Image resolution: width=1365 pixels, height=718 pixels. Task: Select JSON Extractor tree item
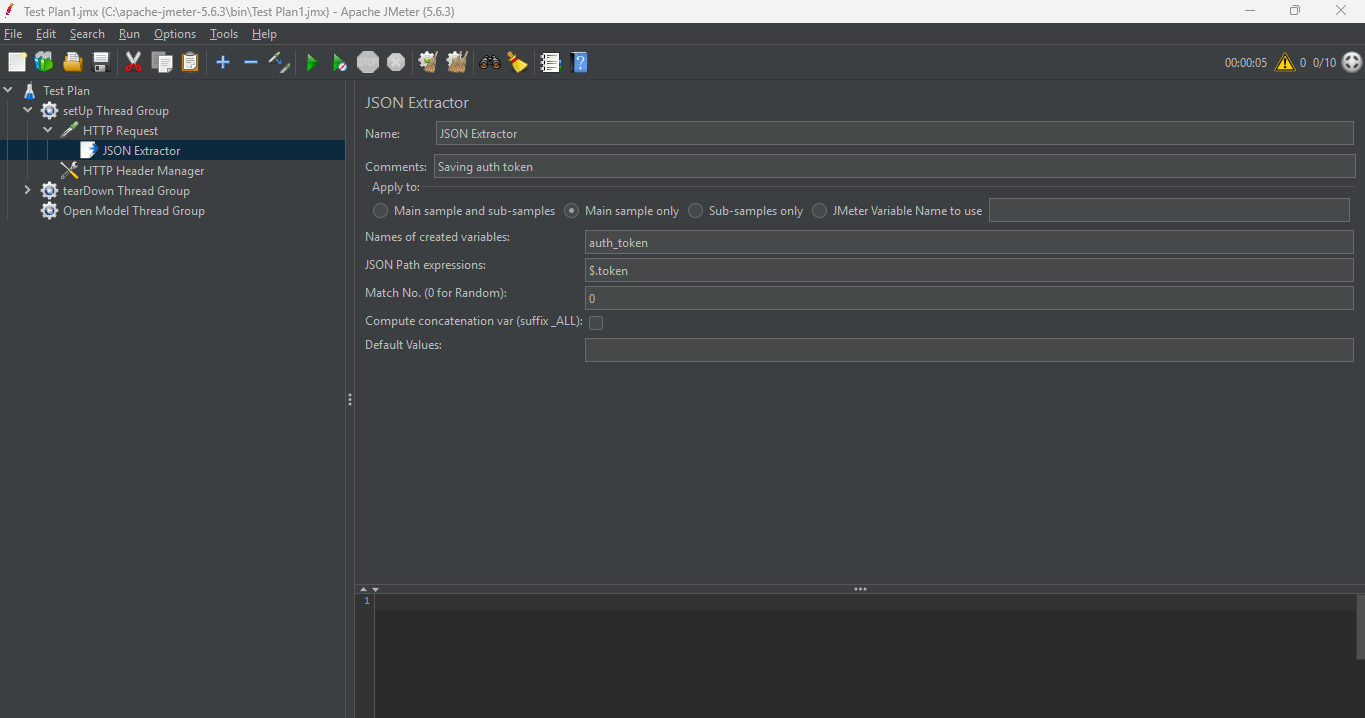point(141,150)
